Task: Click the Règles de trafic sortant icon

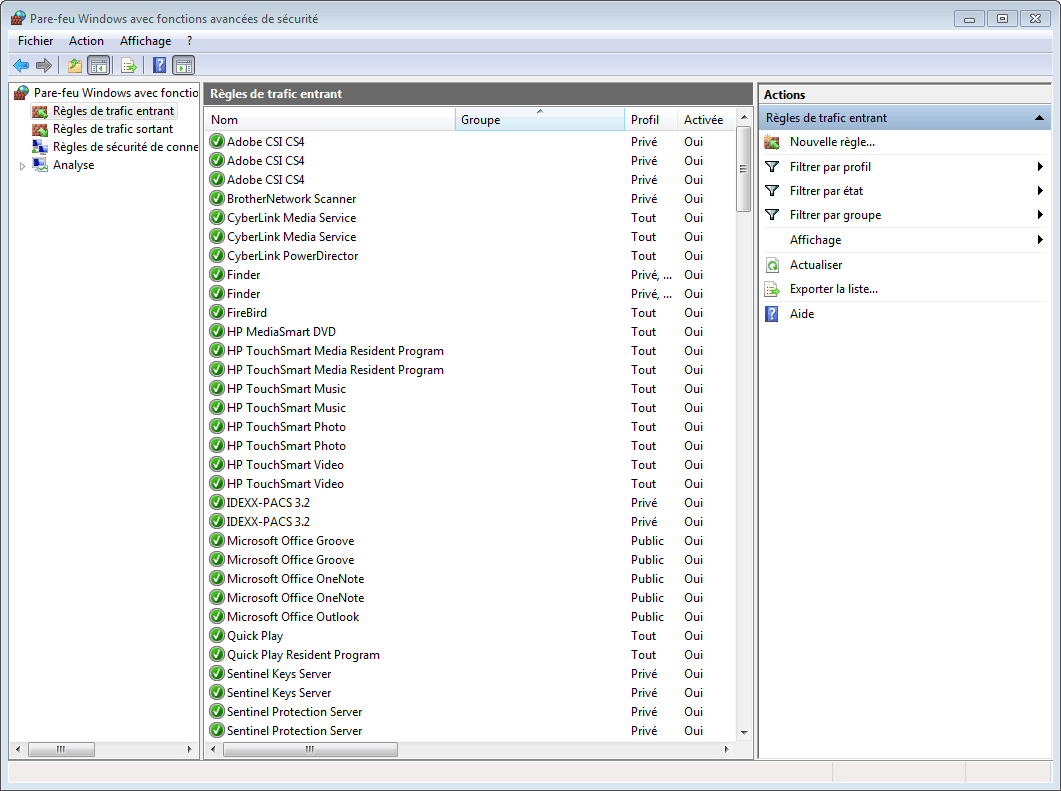Action: (41, 129)
